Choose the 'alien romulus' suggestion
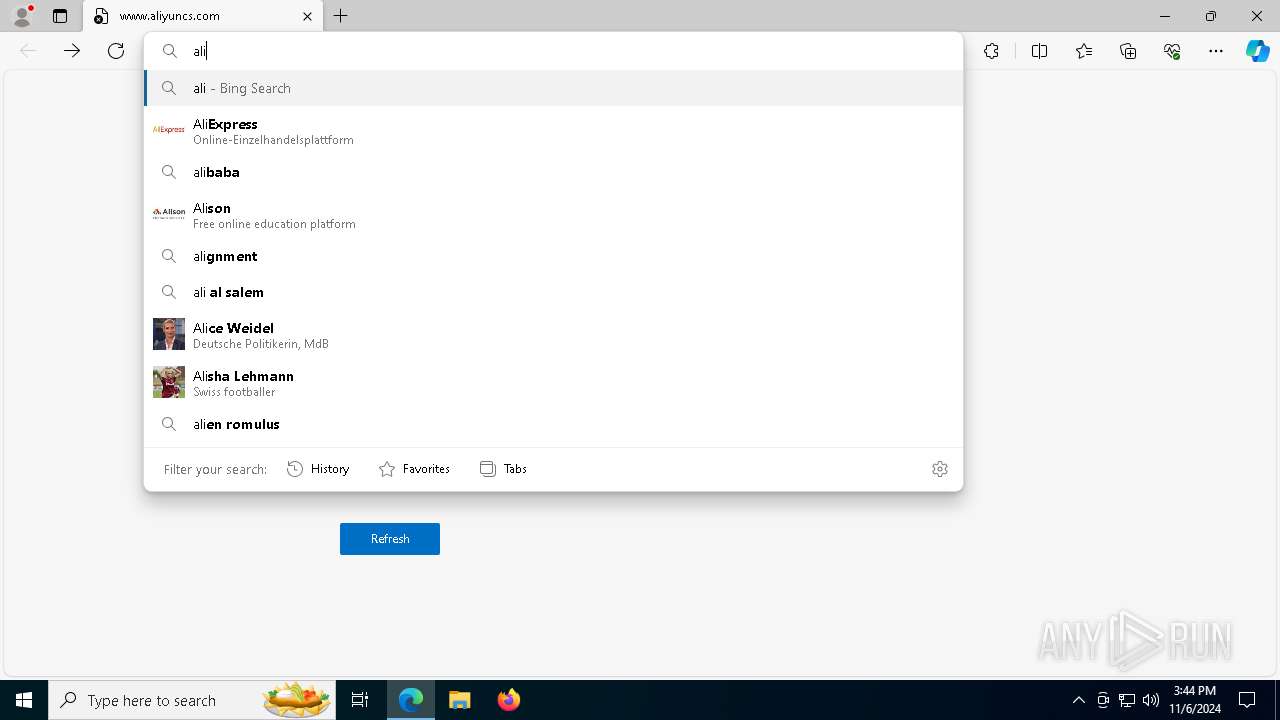Screen dimensions: 1280x720 tap(553, 424)
